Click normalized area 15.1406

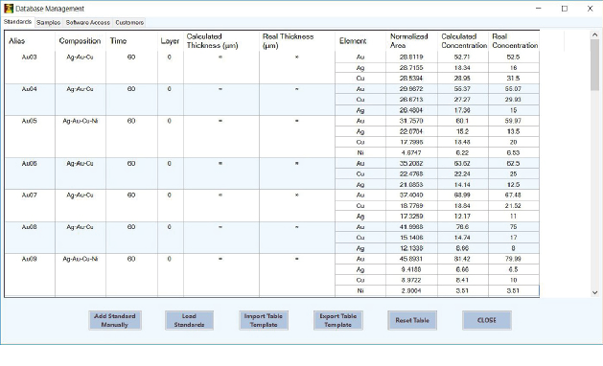[411, 238]
